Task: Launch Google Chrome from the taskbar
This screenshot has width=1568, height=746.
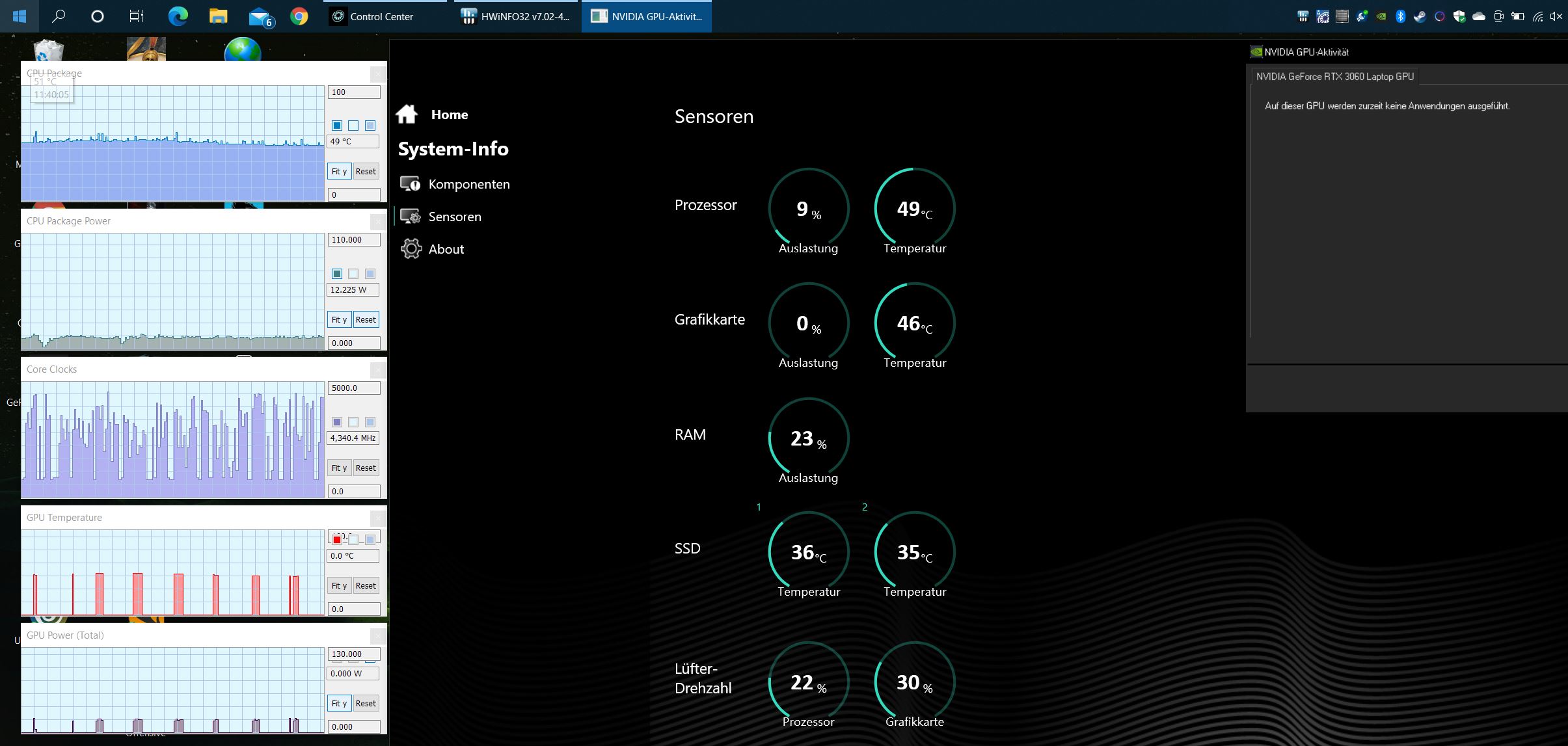Action: [299, 16]
